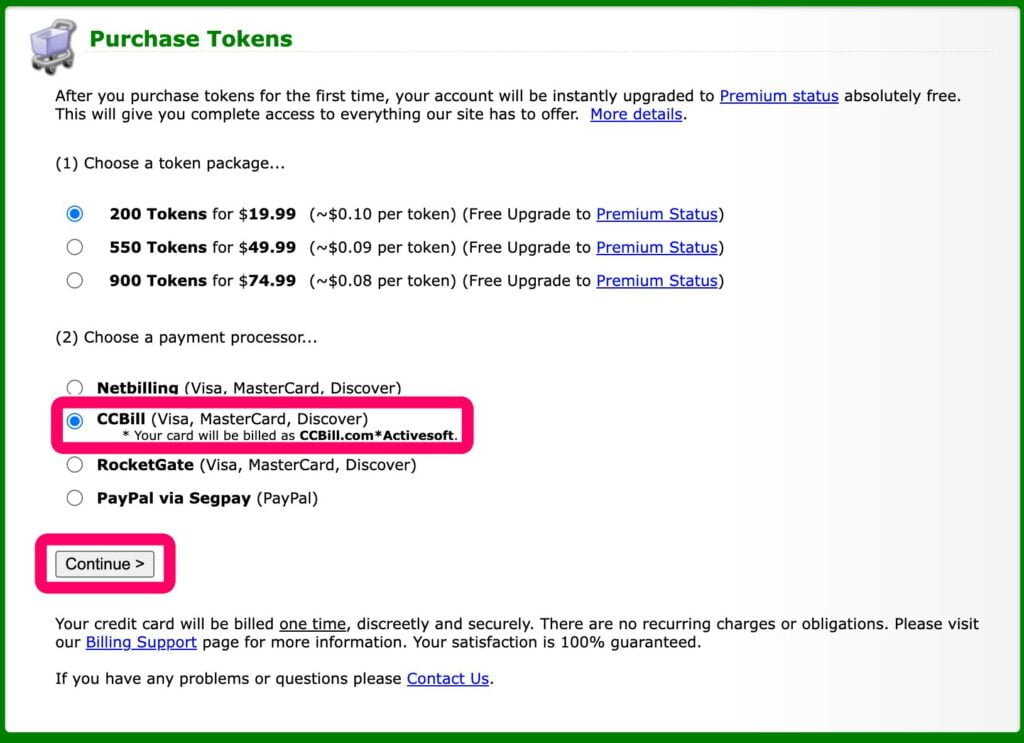1024x743 pixels.
Task: Open the Contact Us link
Action: point(447,678)
